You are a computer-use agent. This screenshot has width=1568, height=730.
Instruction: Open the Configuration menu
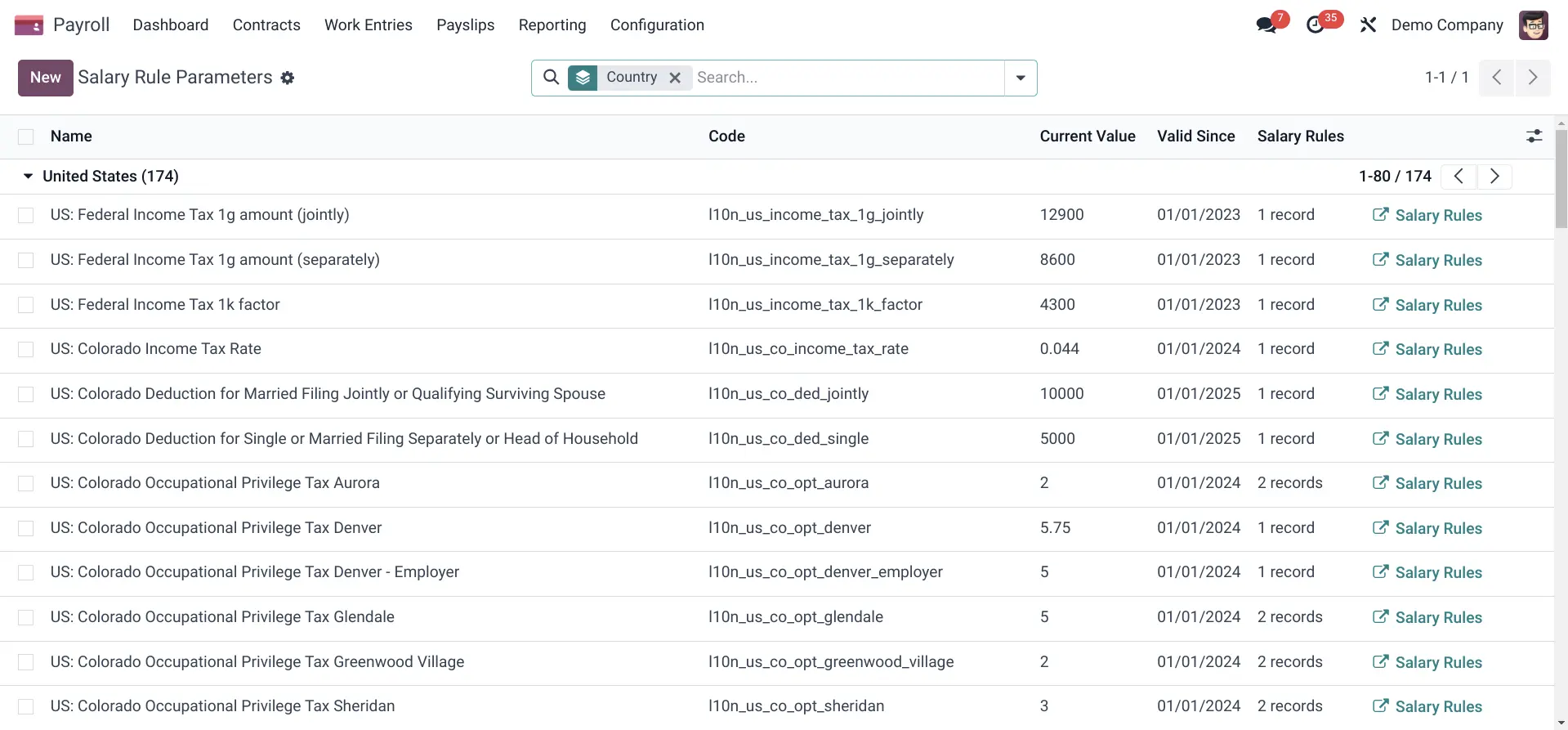(657, 25)
